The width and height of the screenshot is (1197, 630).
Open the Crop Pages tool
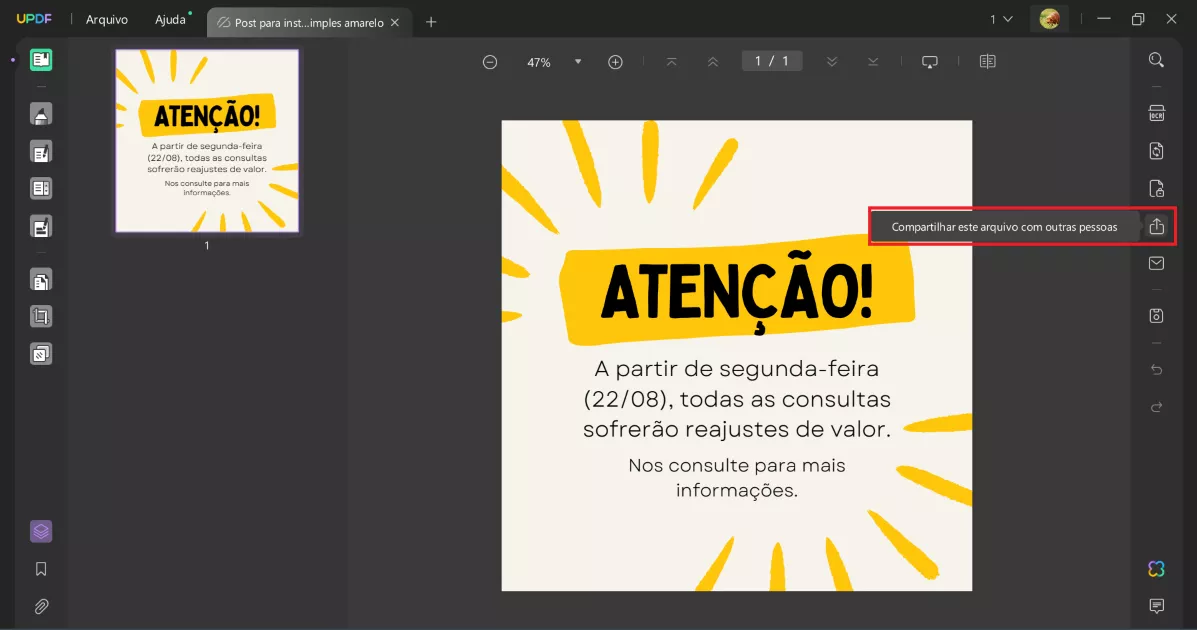41,316
